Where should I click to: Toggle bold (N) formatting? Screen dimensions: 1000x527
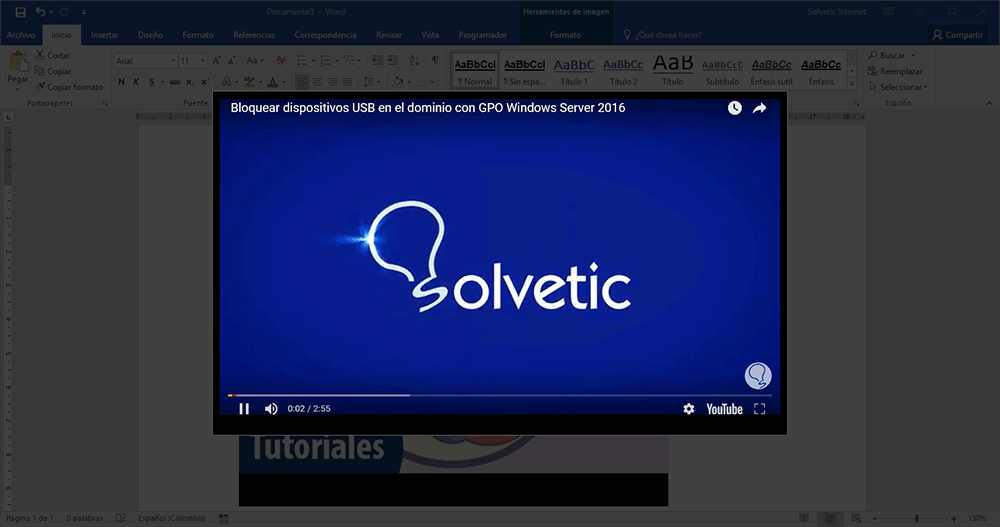[x=121, y=82]
